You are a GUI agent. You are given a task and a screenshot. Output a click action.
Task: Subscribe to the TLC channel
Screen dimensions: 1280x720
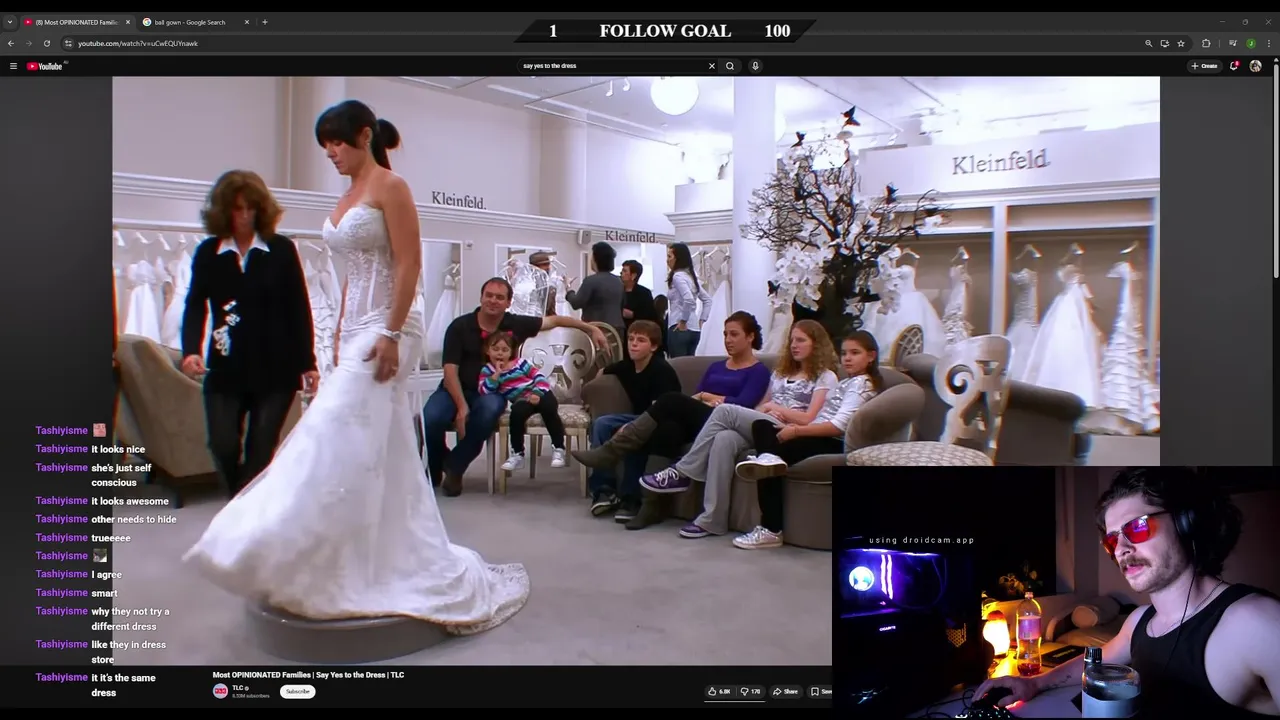pyautogui.click(x=298, y=691)
